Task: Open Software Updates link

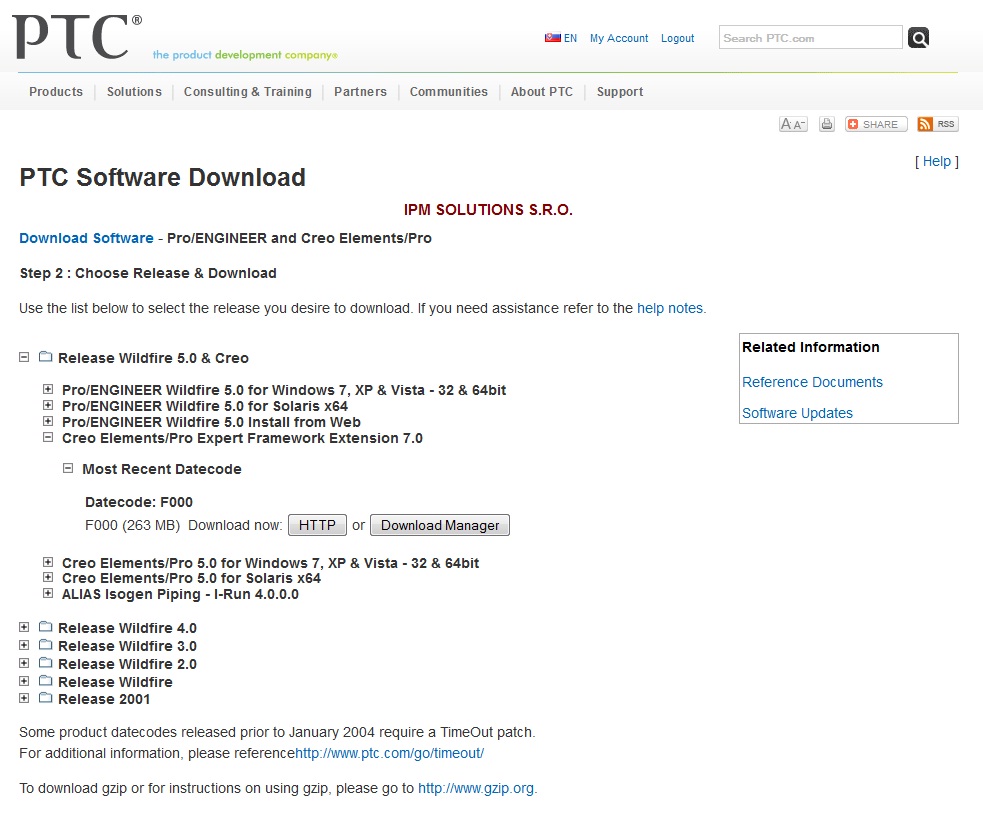Action: coord(797,413)
